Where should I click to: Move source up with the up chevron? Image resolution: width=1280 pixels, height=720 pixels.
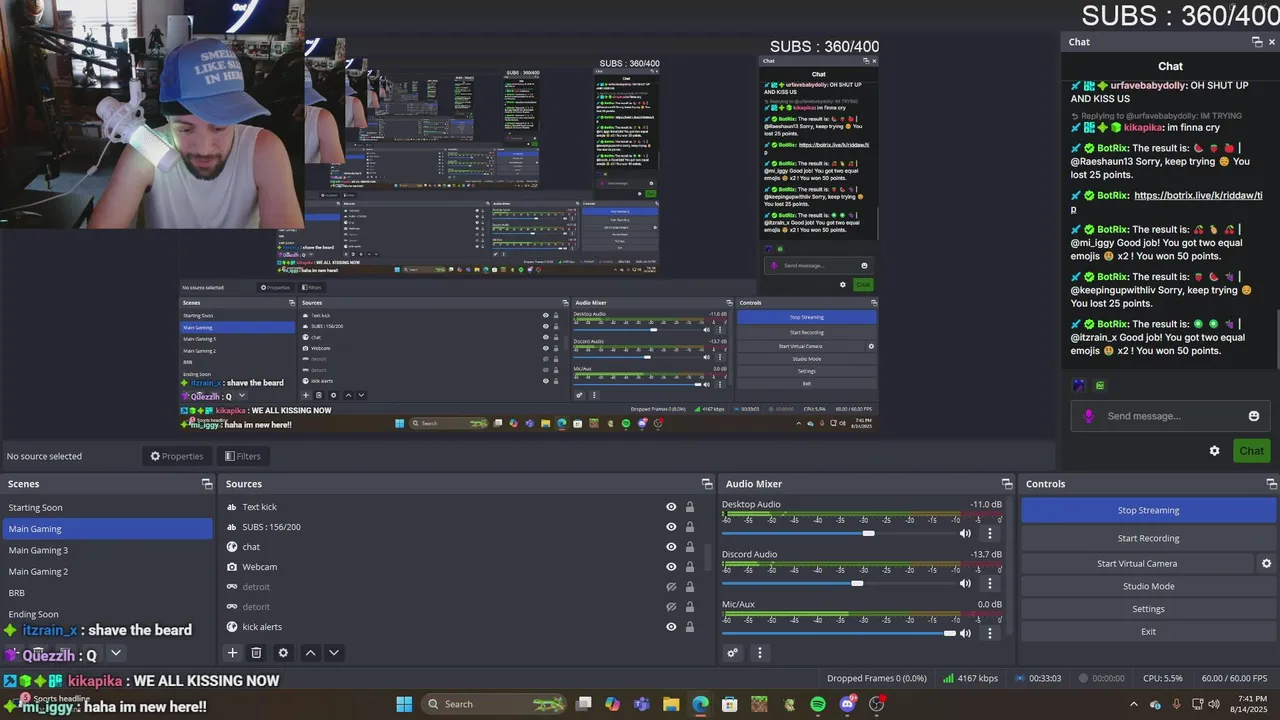click(310, 653)
